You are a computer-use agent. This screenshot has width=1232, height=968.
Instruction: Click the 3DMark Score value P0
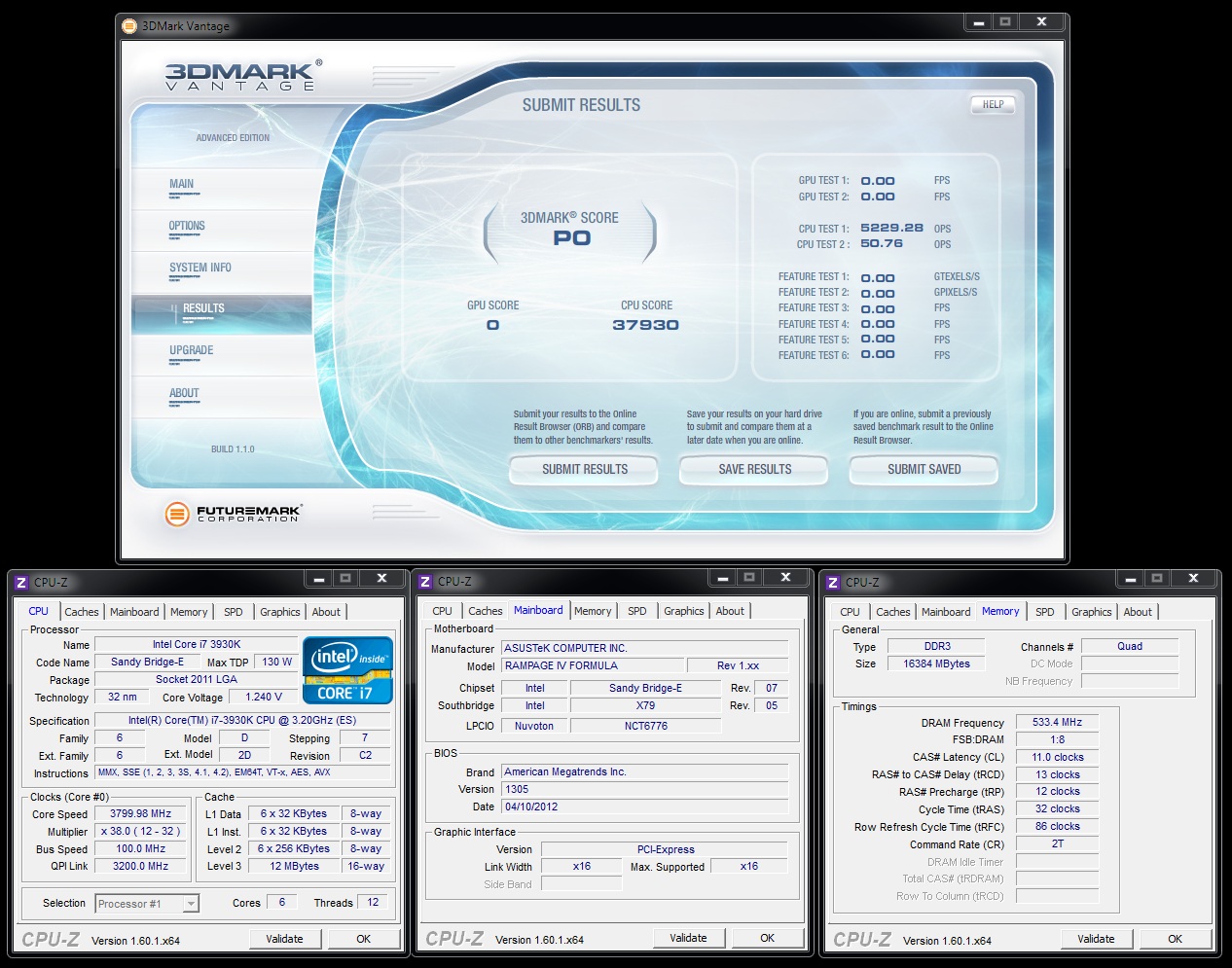click(571, 237)
